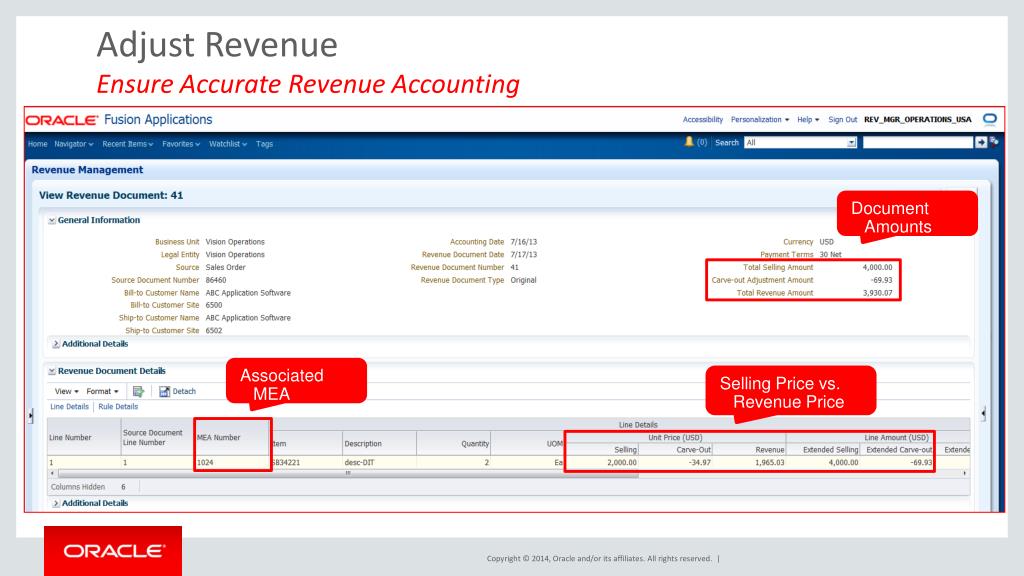Open the Watchlist menu

tap(228, 144)
